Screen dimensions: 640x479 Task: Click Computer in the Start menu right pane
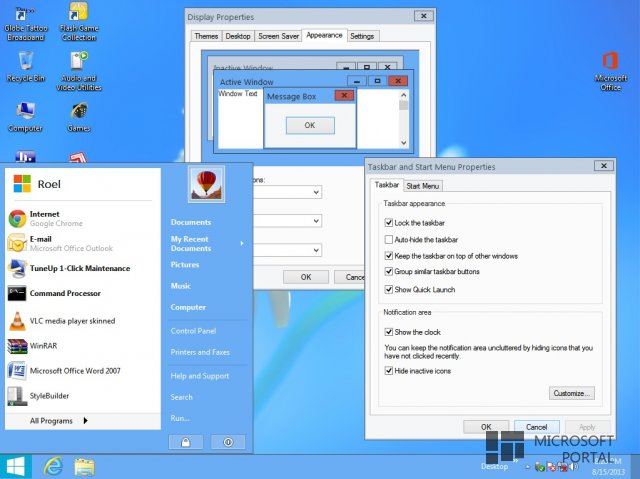188,307
